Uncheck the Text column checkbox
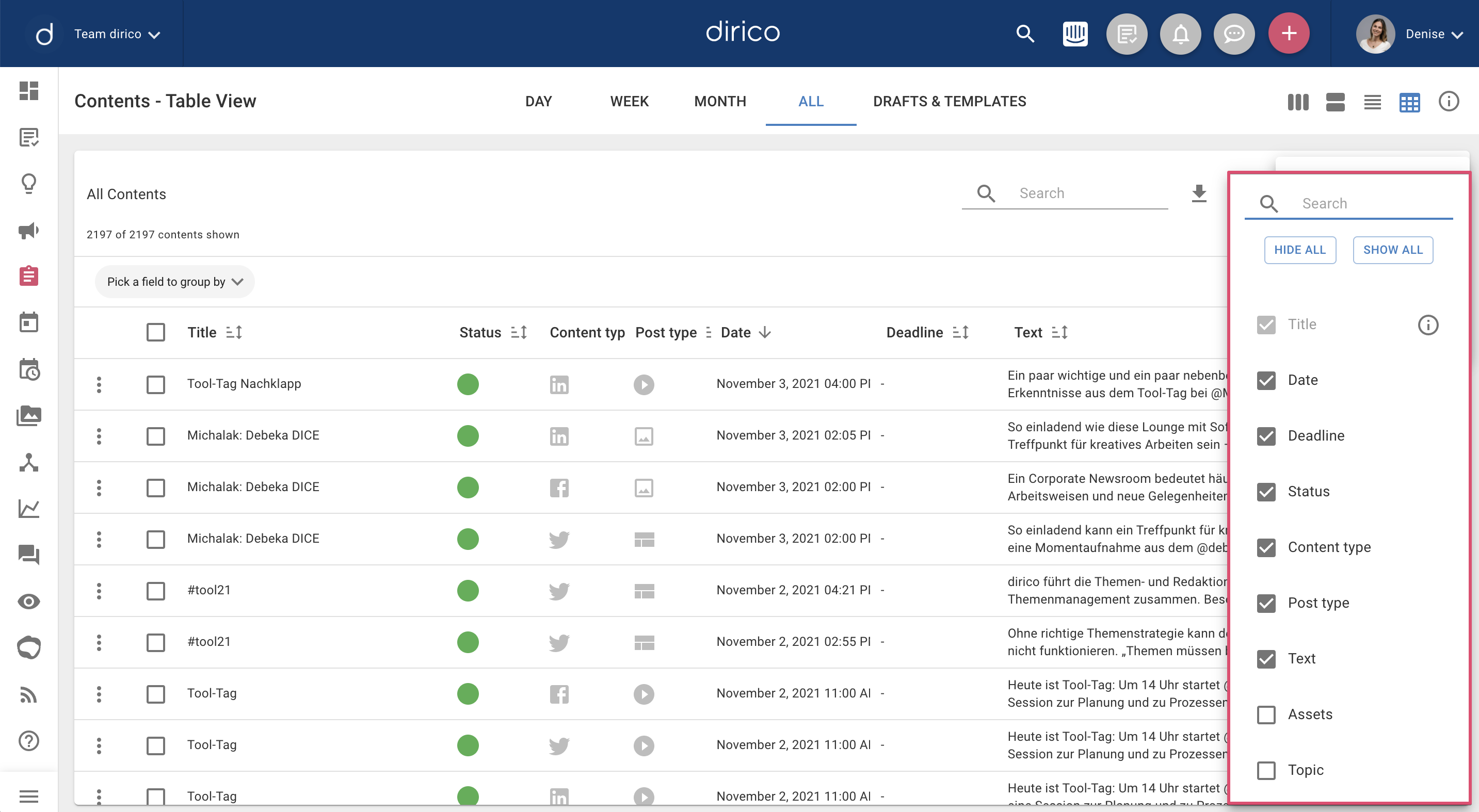The image size is (1479, 812). pos(1266,659)
